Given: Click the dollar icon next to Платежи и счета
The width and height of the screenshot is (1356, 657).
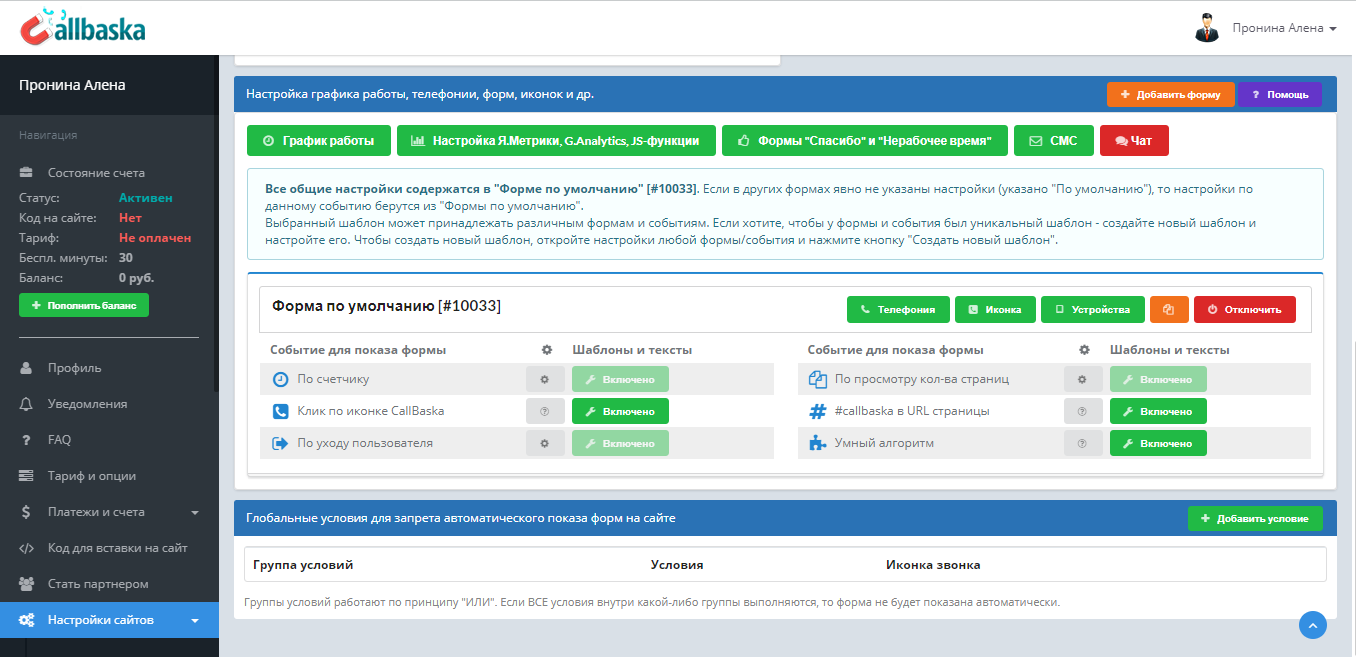Looking at the screenshot, I should tap(26, 512).
